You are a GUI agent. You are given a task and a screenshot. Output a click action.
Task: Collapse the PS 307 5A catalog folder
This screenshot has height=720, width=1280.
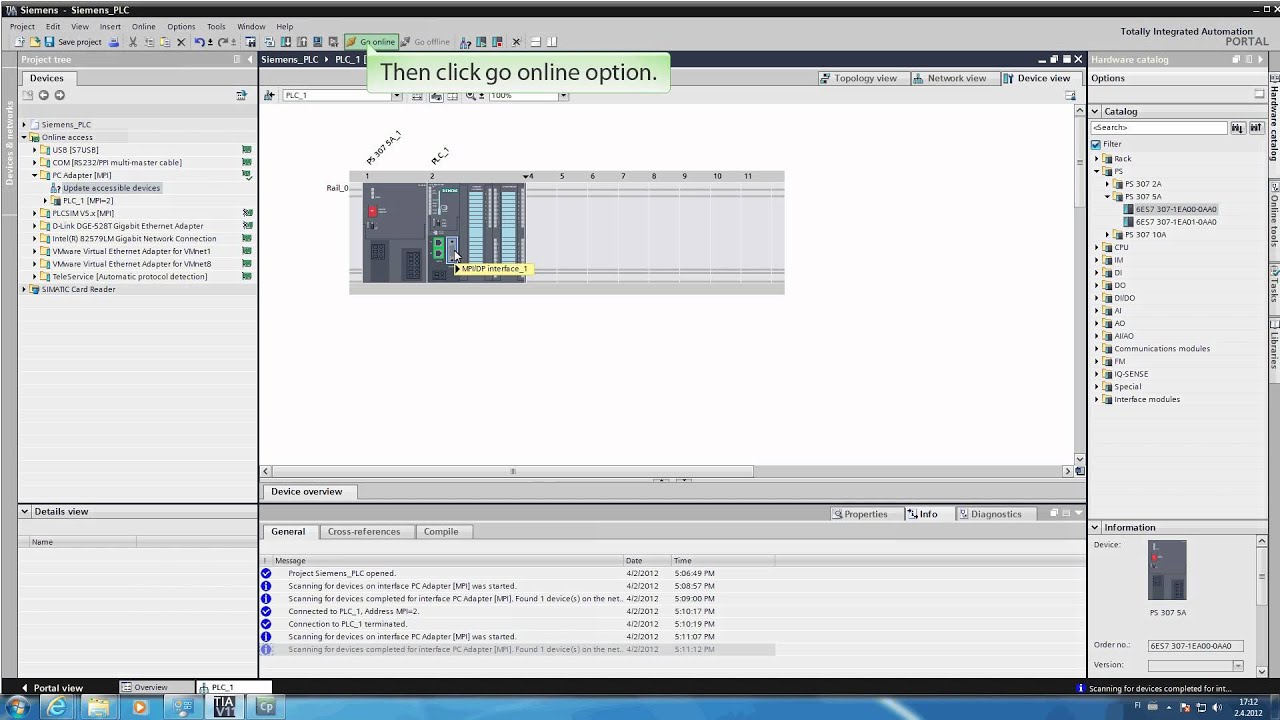coord(1107,197)
